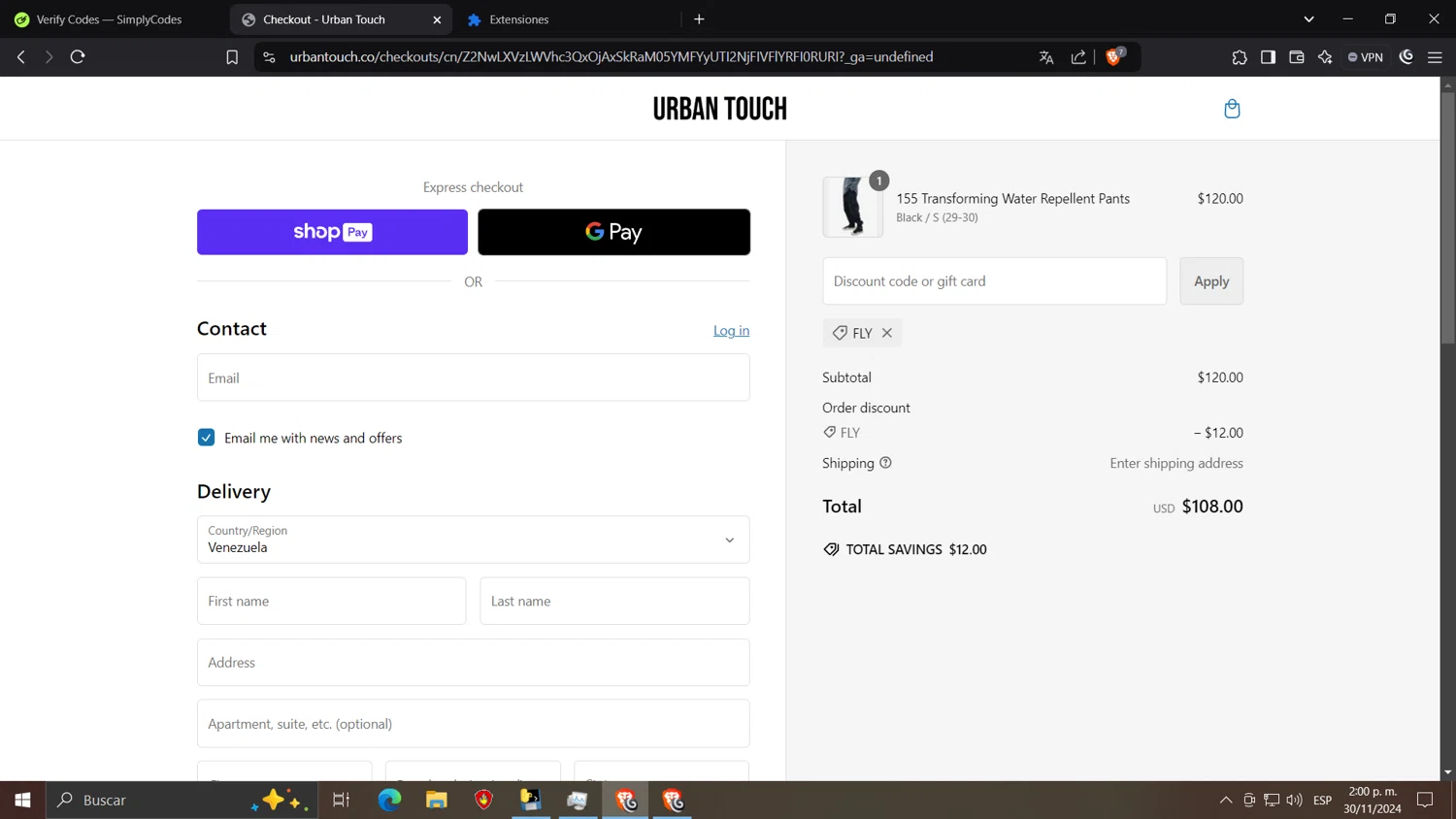Click the Buscar taskbar search box
The height and width of the screenshot is (819, 1456).
(x=182, y=800)
